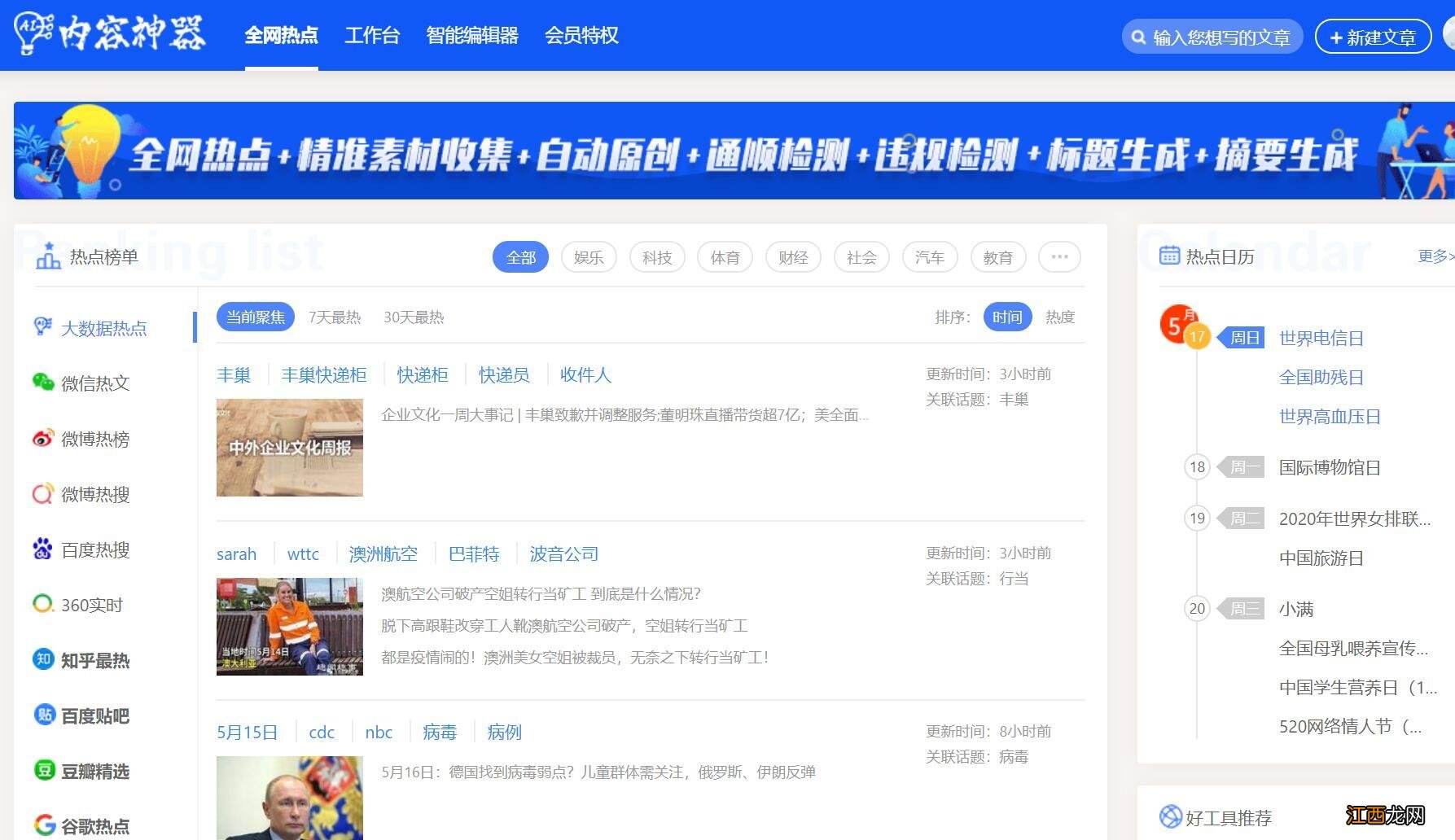This screenshot has width=1455, height=840.
Task: Open the 智能编辑器 page
Action: 472,35
